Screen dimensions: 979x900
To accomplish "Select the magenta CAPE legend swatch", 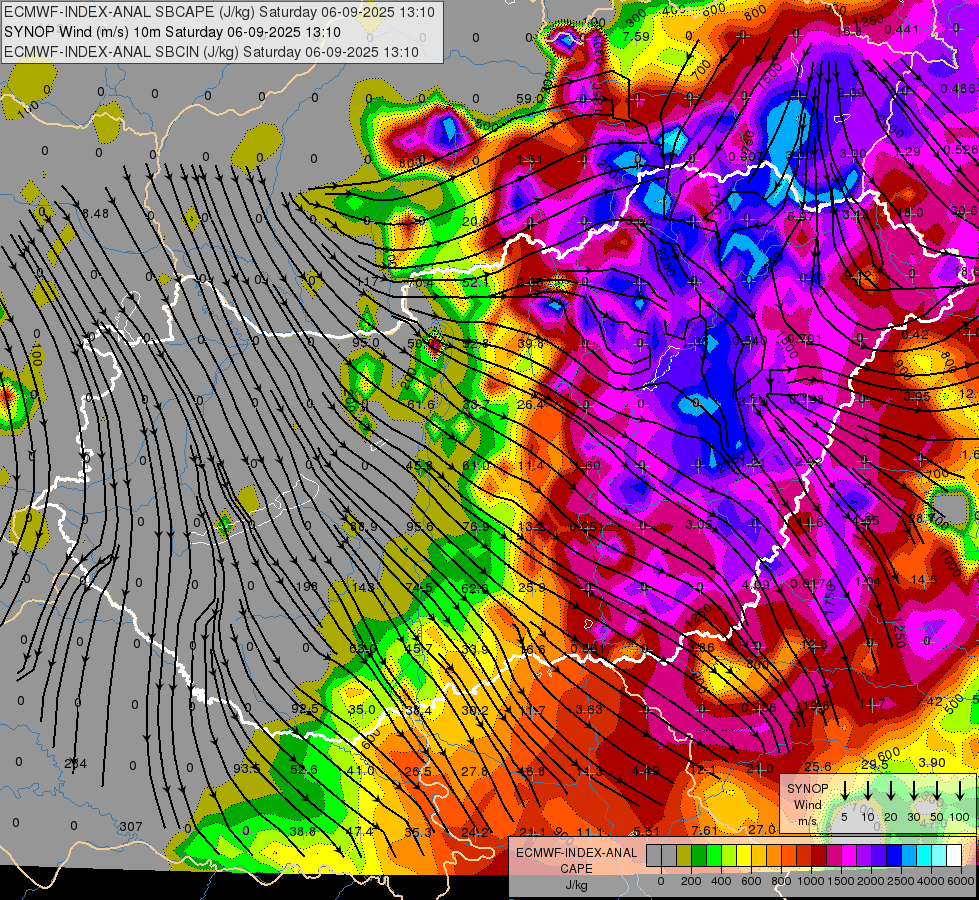I will coord(849,856).
